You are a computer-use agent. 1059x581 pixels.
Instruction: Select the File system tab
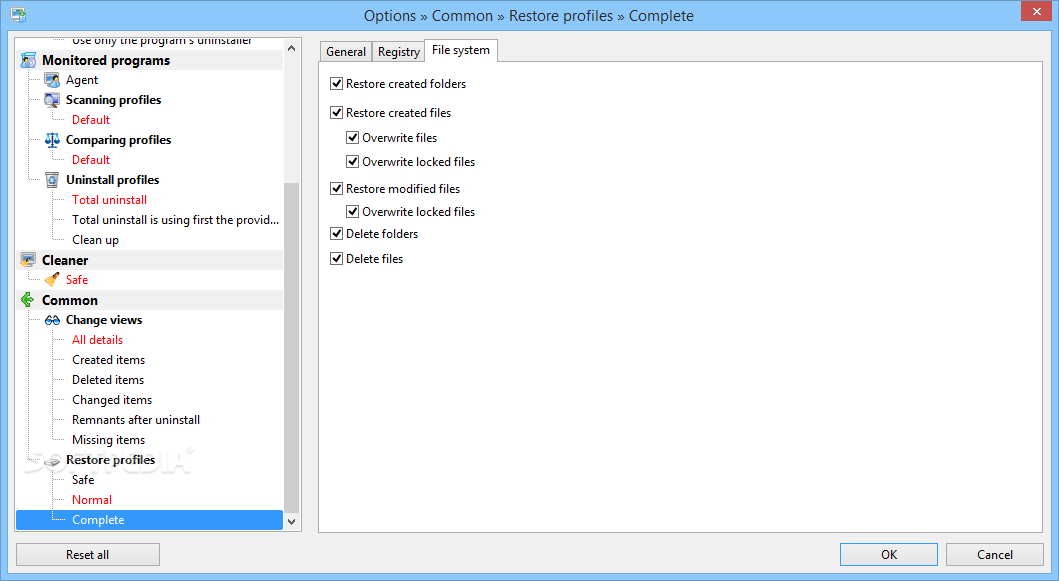(x=461, y=50)
